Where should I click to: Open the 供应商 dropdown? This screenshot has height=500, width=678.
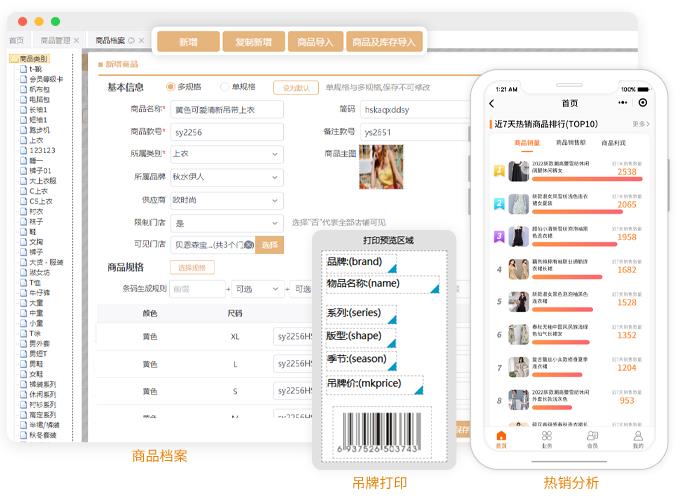tap(226, 200)
